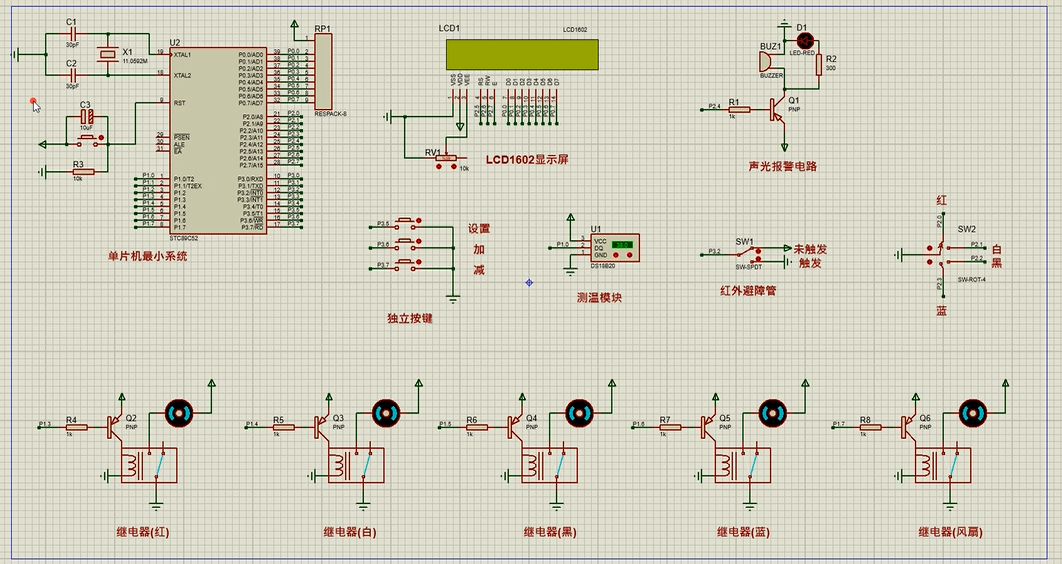Select capacitor C1 near the crystal
Screen dimensions: 1062x564
72,32
